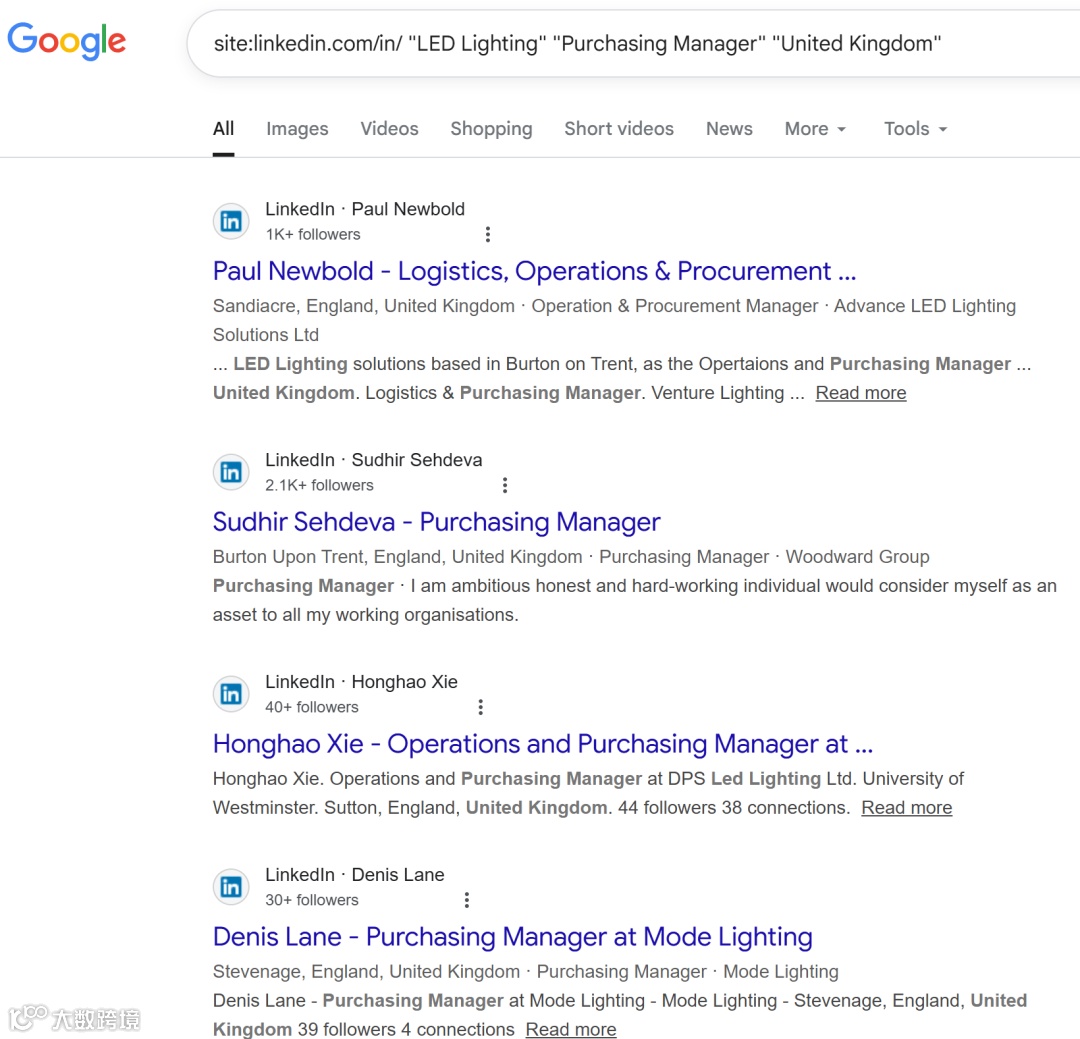Click Read more on Paul Newbold snippet
Viewport: 1080px width, 1039px height.
coord(860,393)
